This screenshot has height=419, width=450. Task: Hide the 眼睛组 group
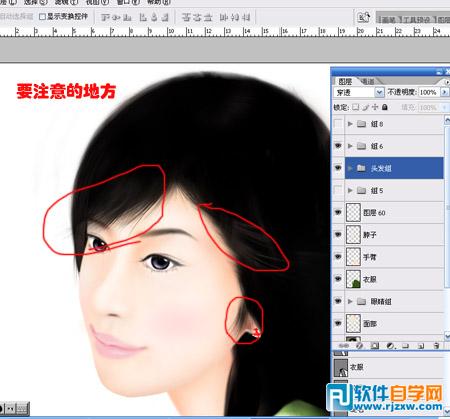(x=338, y=301)
